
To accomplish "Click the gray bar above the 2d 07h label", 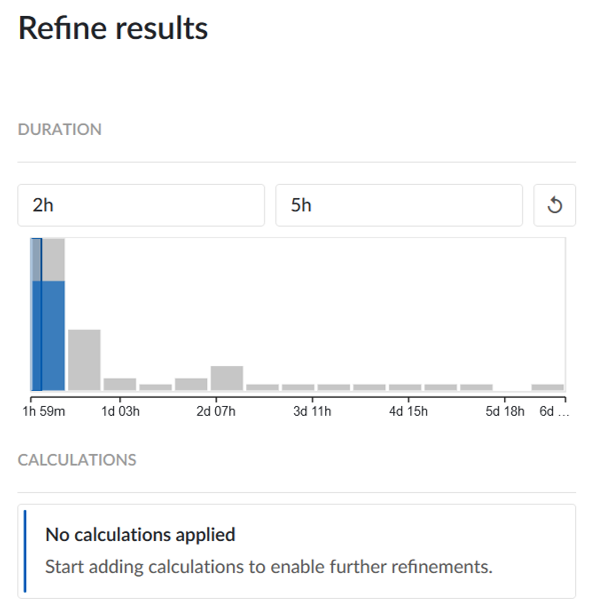I will click(227, 378).
